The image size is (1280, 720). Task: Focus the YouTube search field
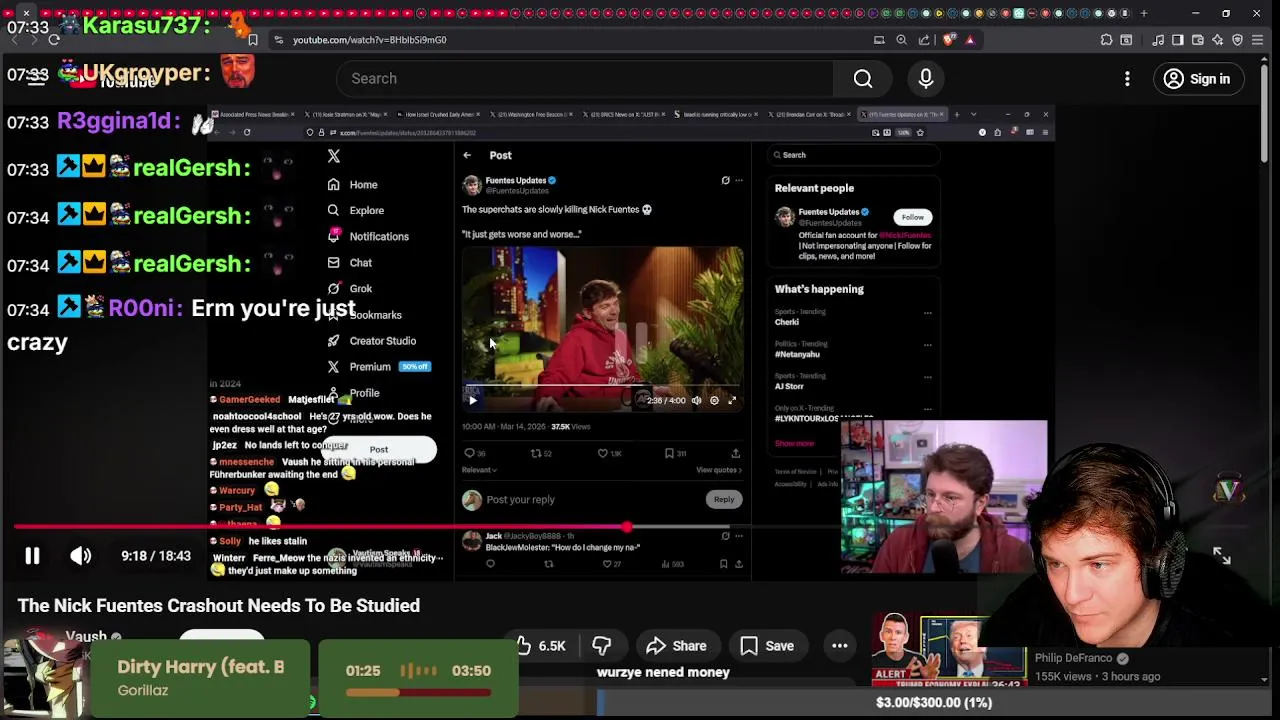pyautogui.click(x=585, y=78)
